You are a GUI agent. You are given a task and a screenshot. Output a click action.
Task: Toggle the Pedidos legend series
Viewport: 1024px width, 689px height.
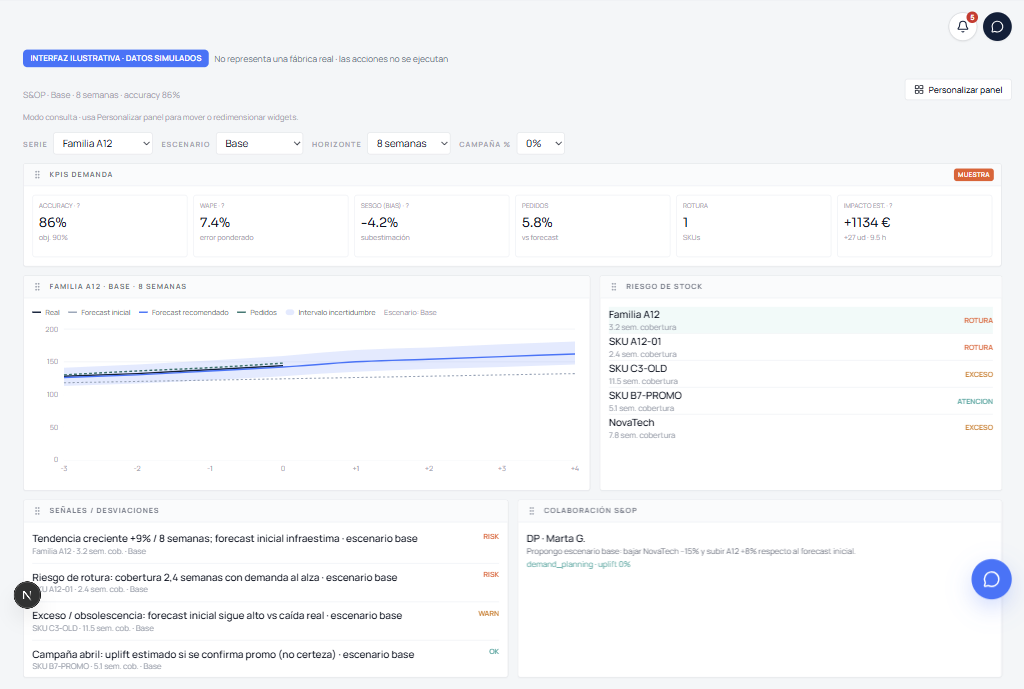tap(257, 313)
